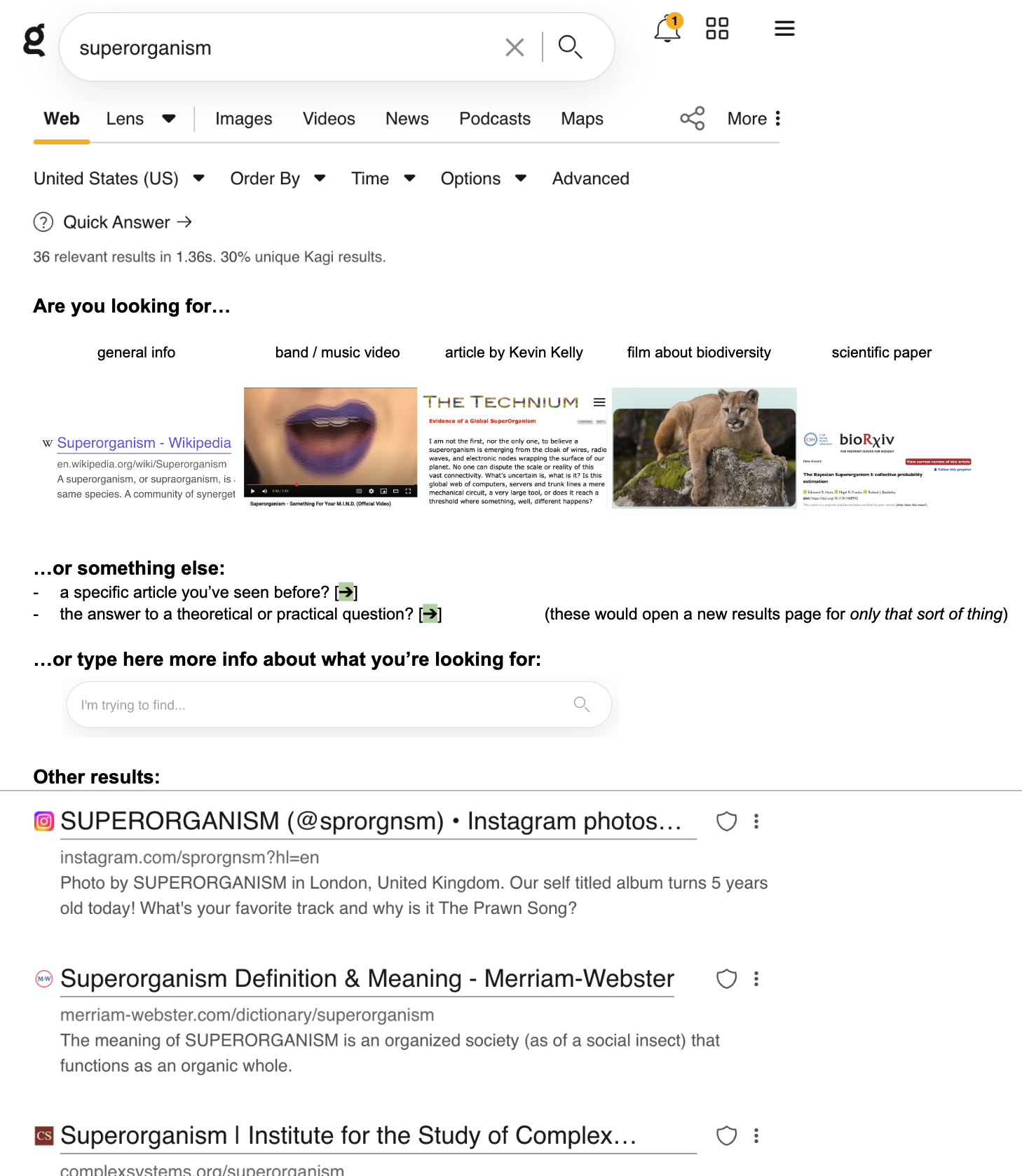Image resolution: width=1022 pixels, height=1176 pixels.
Task: Open the Time filter dropdown
Action: click(x=383, y=179)
